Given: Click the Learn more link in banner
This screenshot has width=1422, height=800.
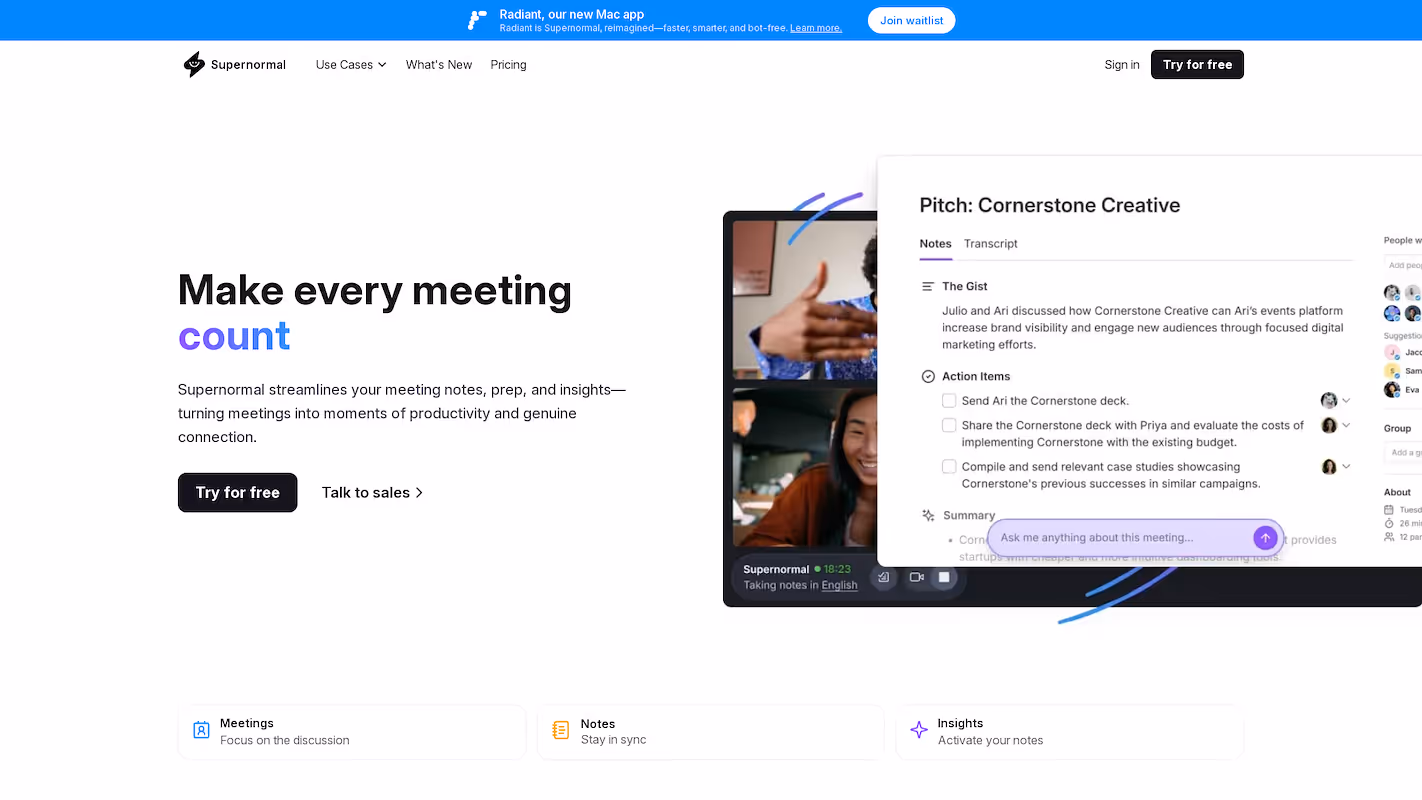Looking at the screenshot, I should pyautogui.click(x=816, y=28).
